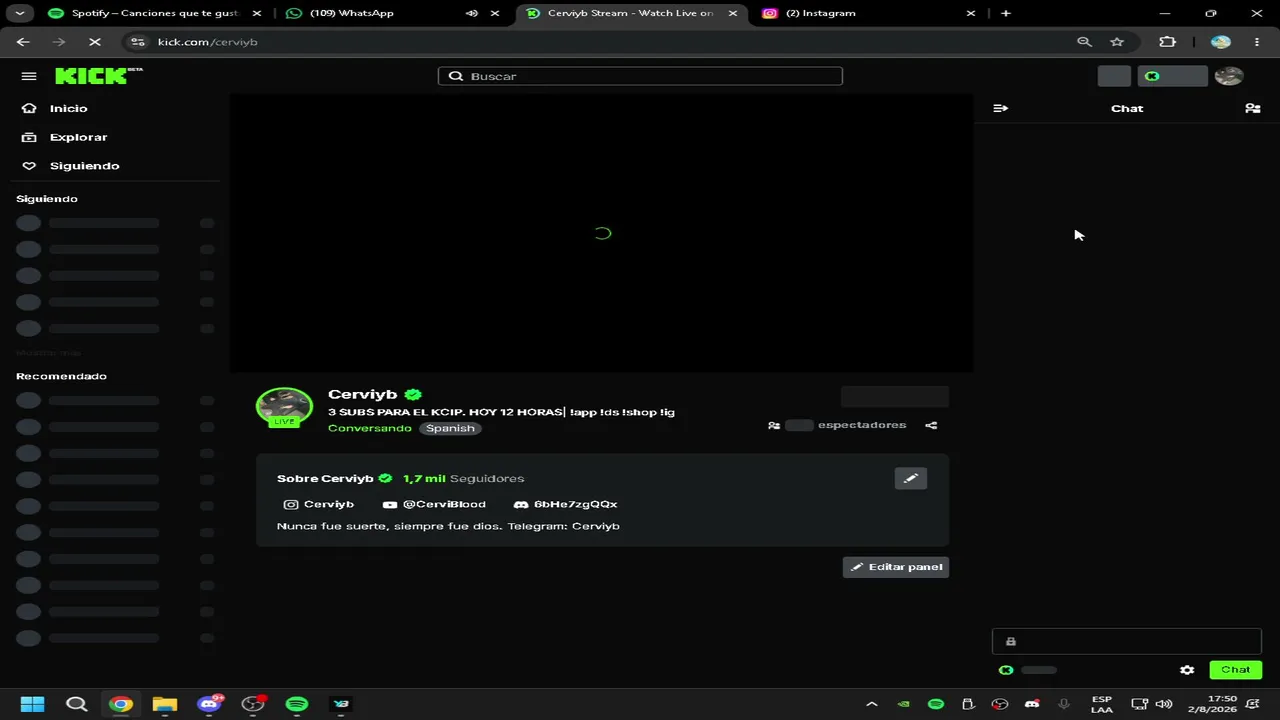This screenshot has height=720, width=1280.
Task: Open Explorar in the sidebar
Action: pos(78,137)
